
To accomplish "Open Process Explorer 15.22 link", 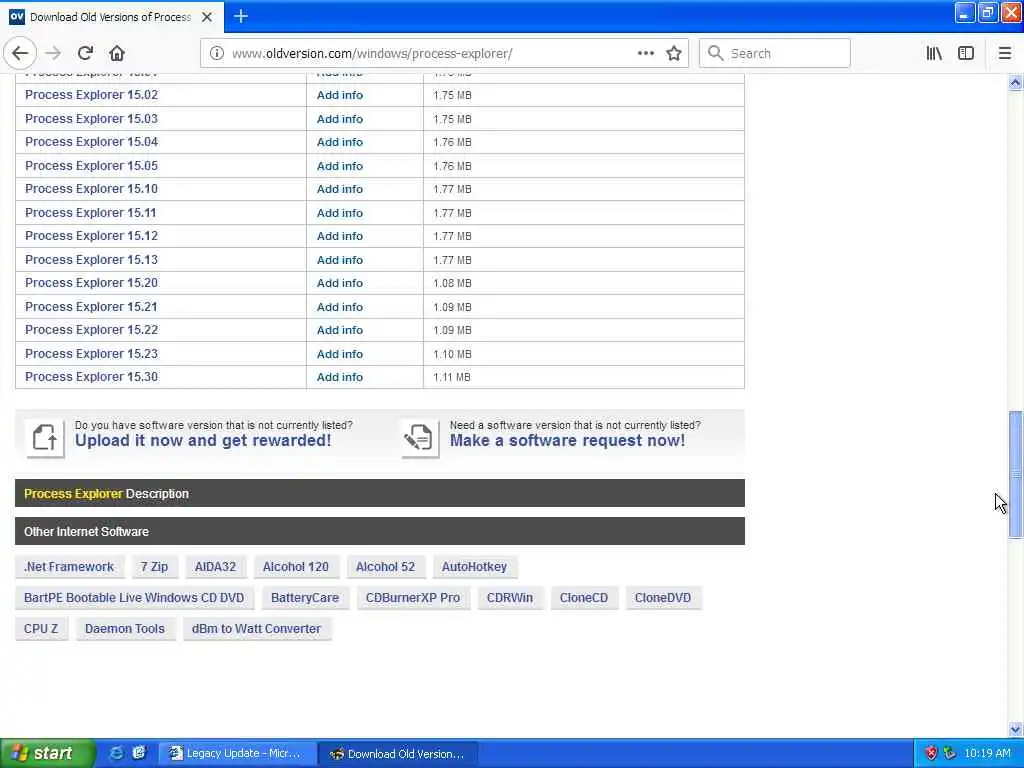I will (x=91, y=330).
